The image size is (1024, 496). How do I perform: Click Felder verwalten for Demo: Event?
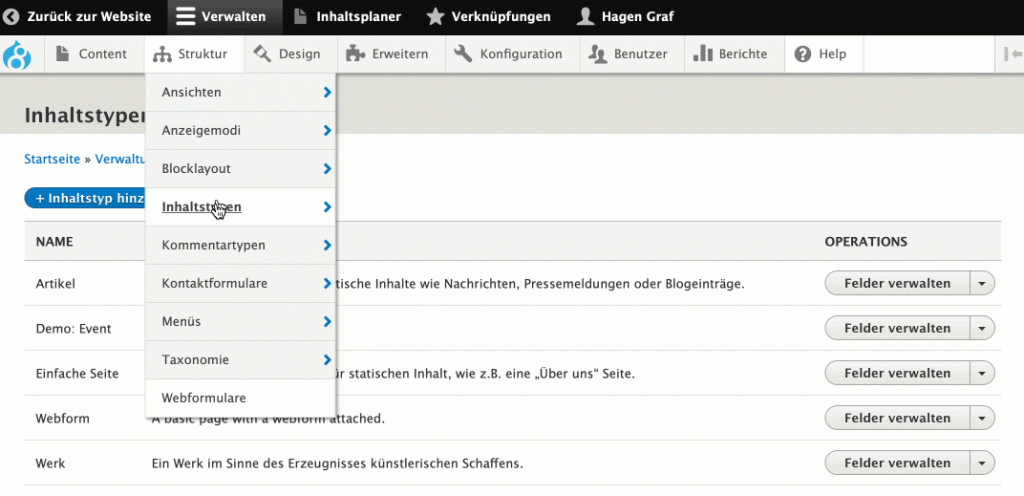click(897, 328)
